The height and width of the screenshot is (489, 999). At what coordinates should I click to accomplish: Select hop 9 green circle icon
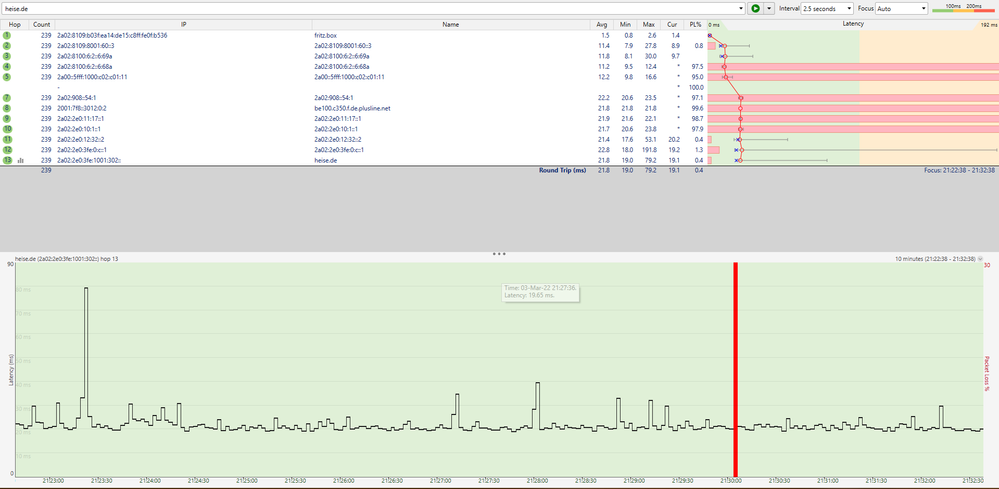tap(7, 118)
